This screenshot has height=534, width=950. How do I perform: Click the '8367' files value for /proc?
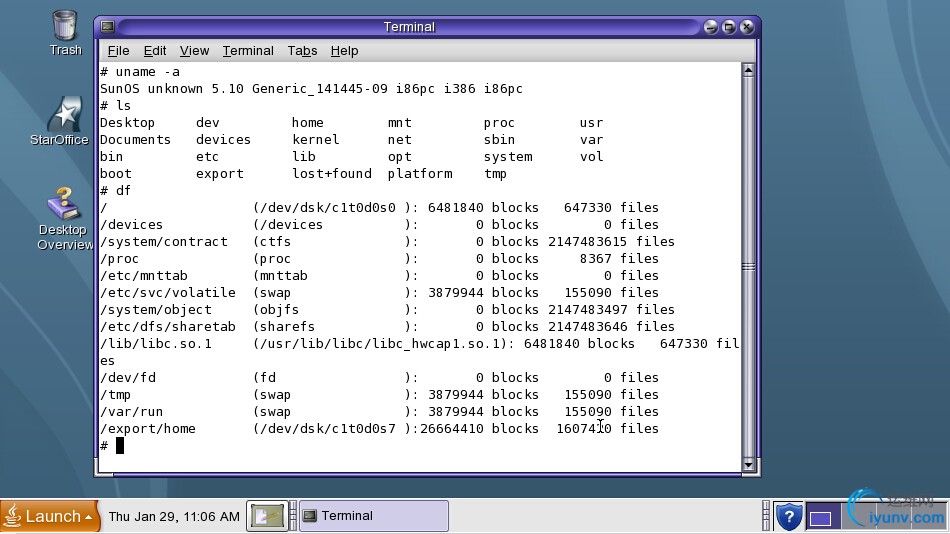(x=596, y=258)
